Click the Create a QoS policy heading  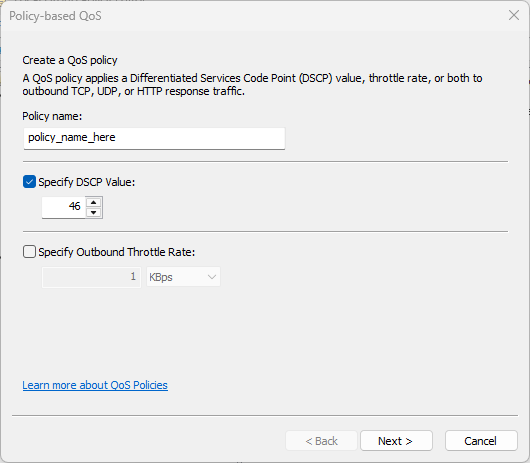pyautogui.click(x=70, y=60)
